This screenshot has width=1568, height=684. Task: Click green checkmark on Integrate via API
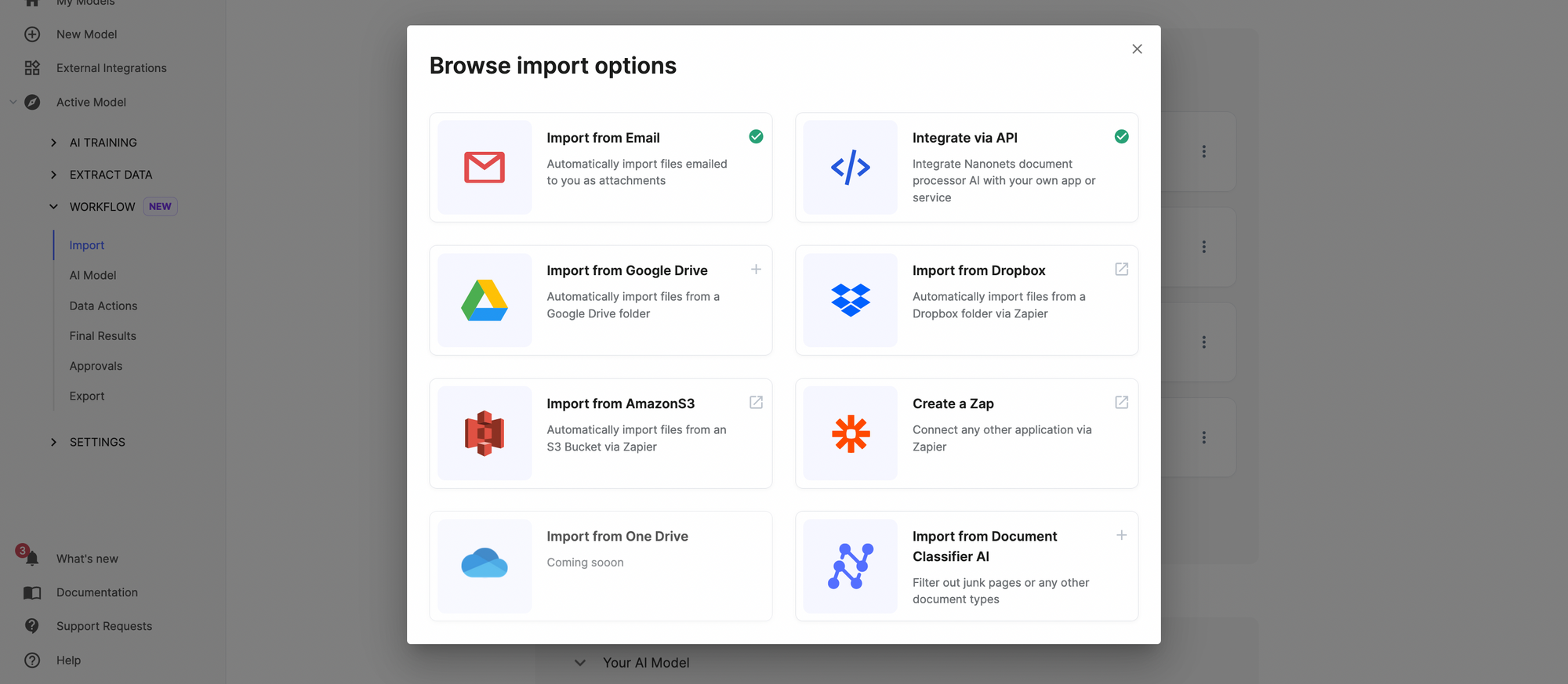(1122, 136)
